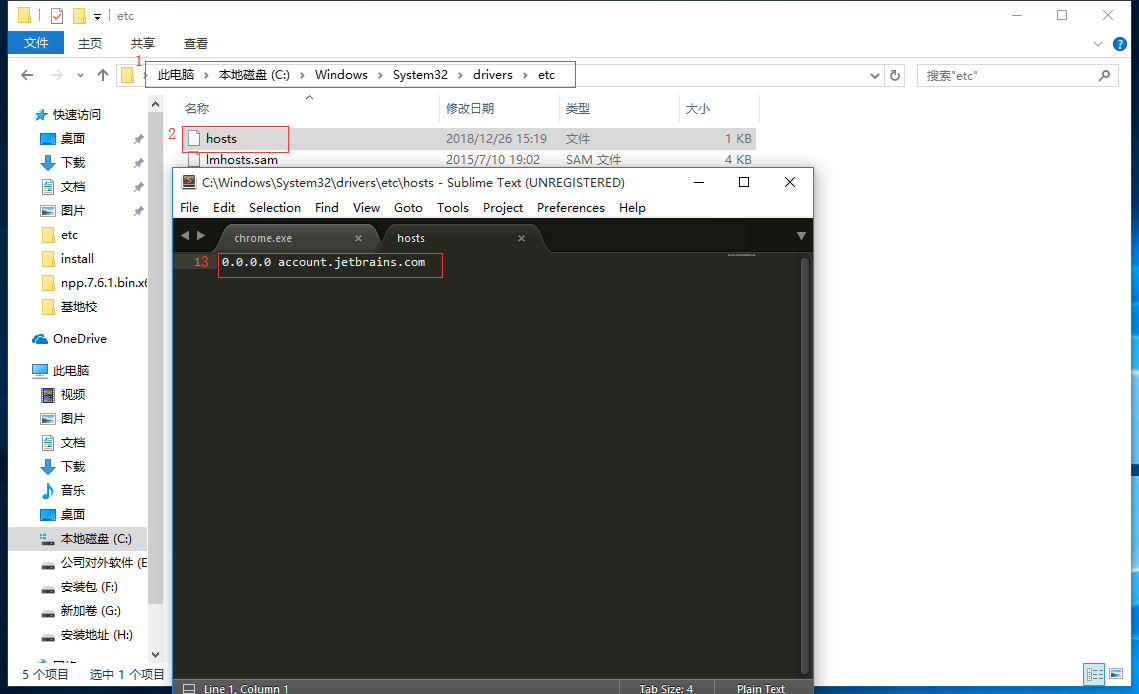The image size is (1139, 694).
Task: Close the hosts tab in Sublime
Action: click(521, 238)
